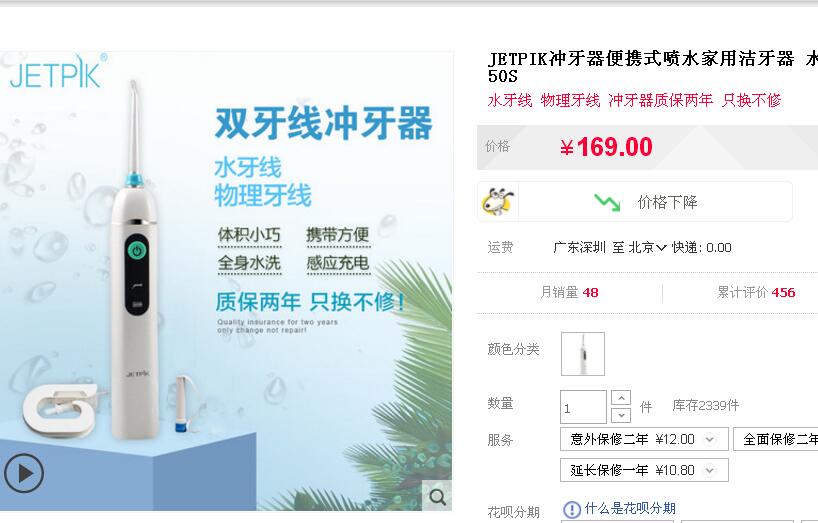Viewport: 818px width, 523px height.
Task: View the 累计评价 456 reviews
Action: [756, 293]
